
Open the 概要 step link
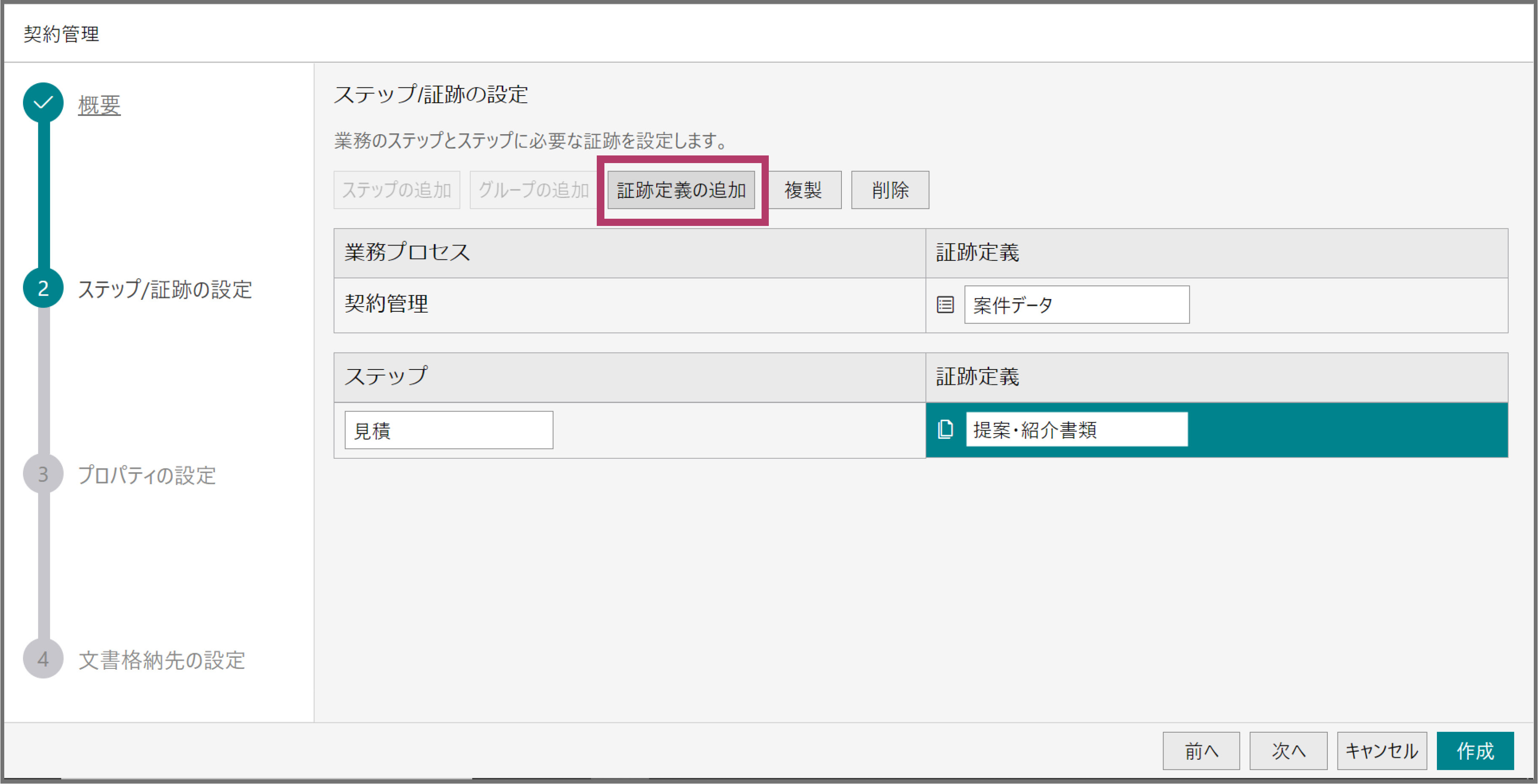(100, 105)
